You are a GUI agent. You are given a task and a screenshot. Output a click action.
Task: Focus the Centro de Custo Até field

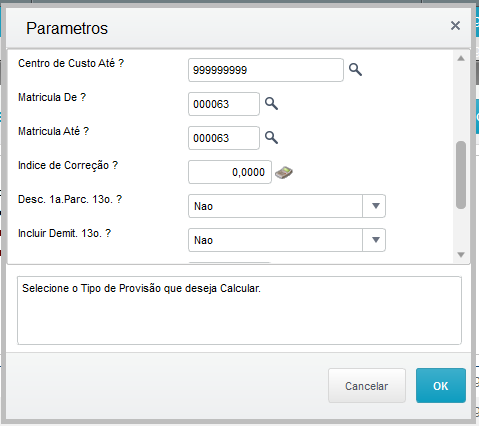point(266,70)
